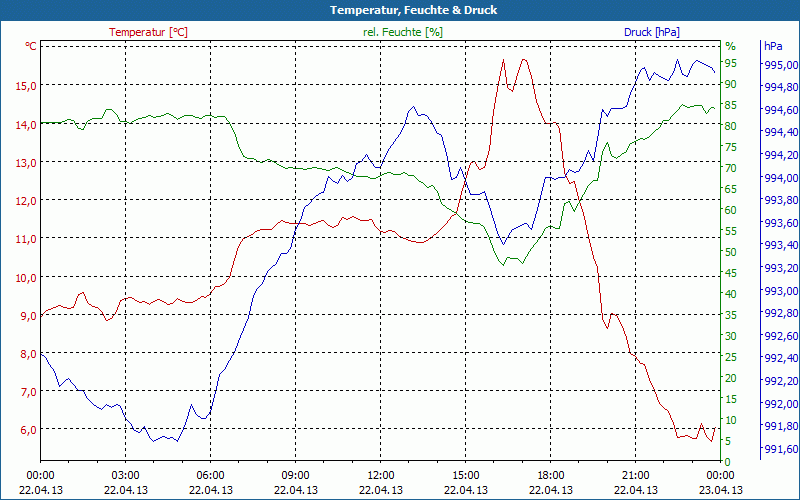Click the '60' humidity axis value

pyautogui.click(x=731, y=210)
